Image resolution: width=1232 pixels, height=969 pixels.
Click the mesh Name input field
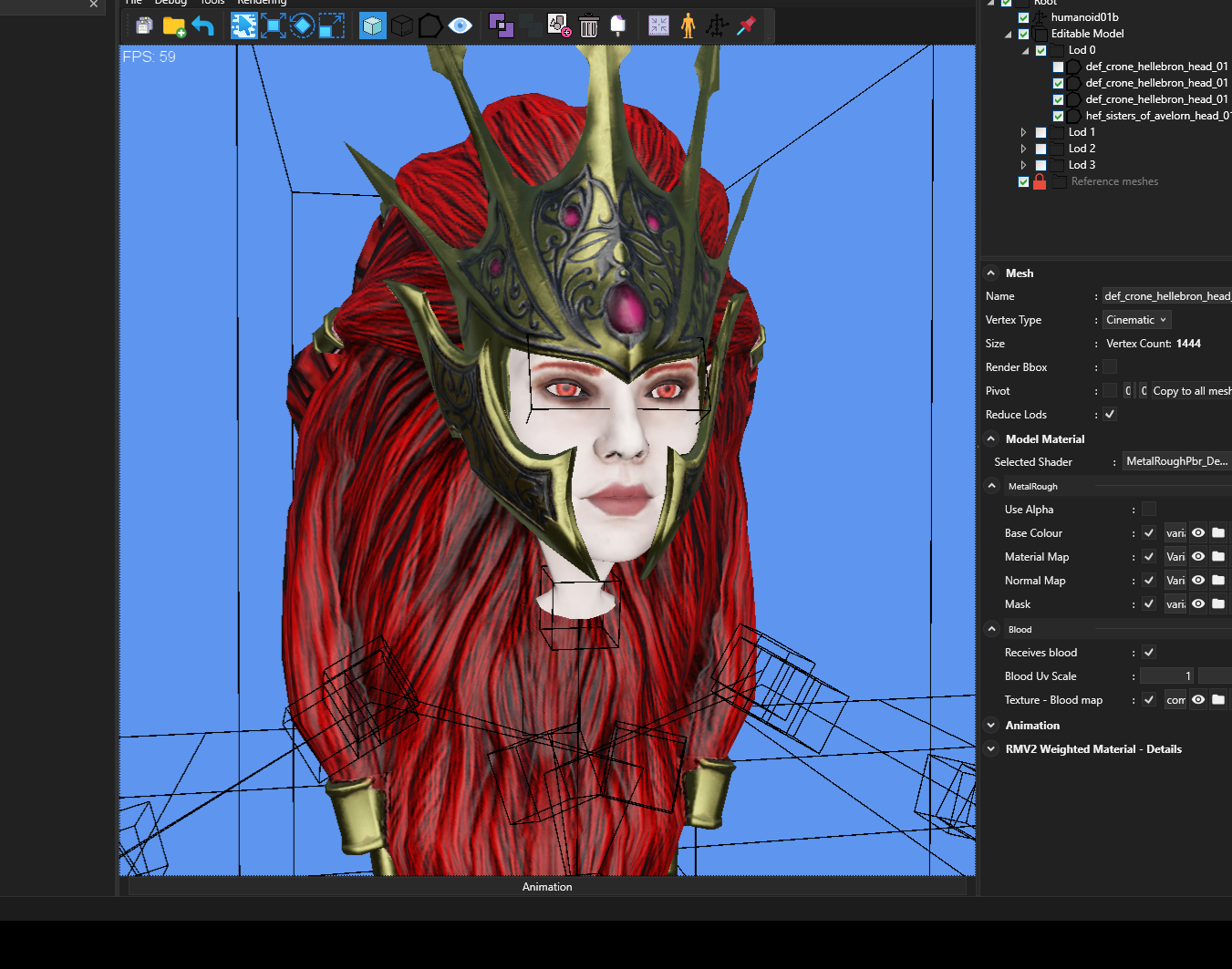(1167, 295)
